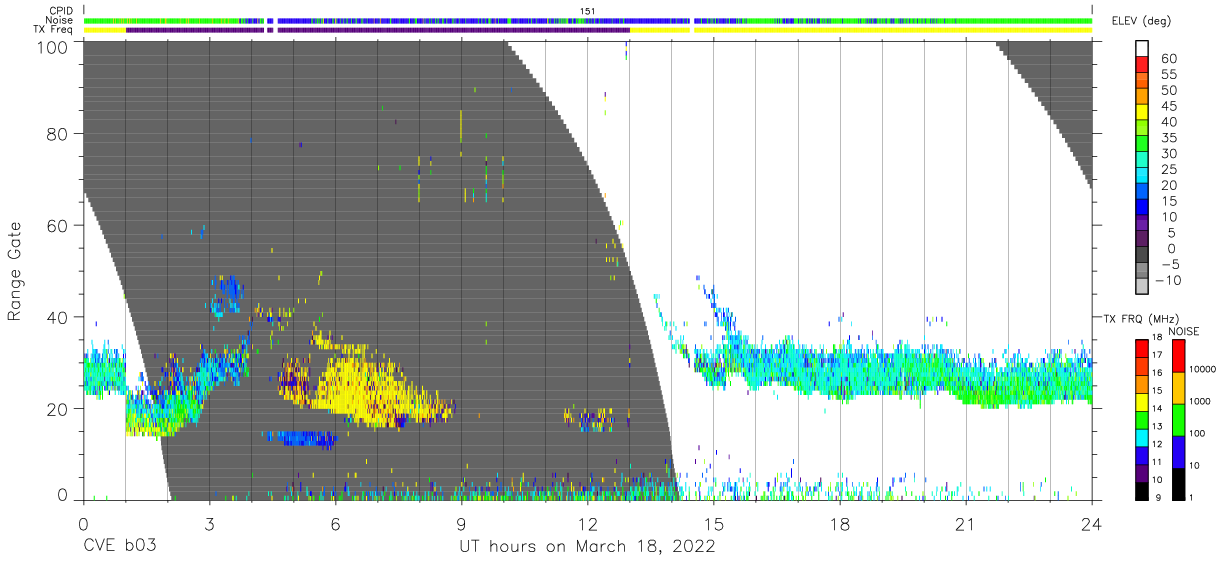Click the 60 label on ELEV colorbar
1228x567 pixels.
tap(1168, 58)
